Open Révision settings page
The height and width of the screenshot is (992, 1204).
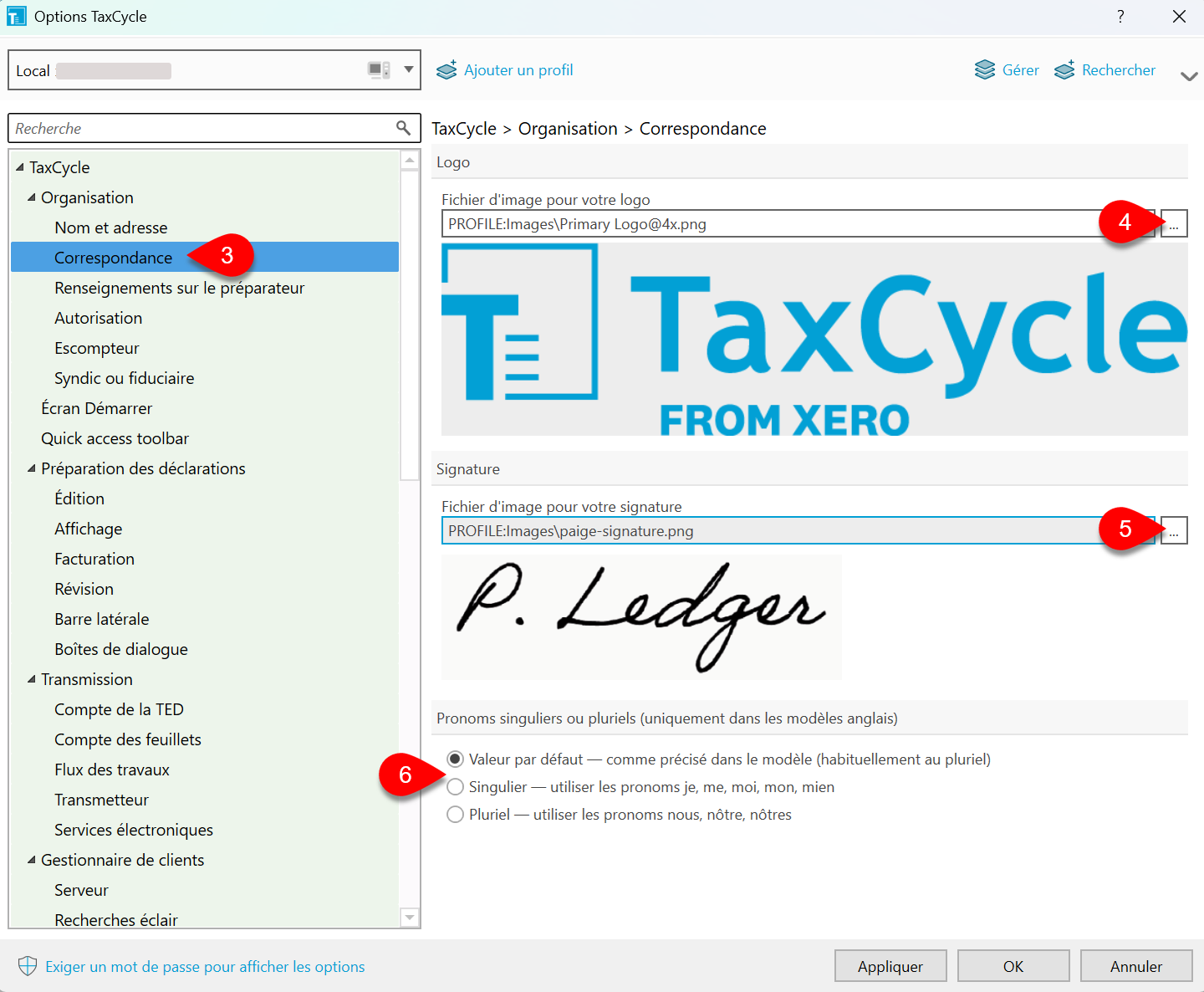point(84,589)
